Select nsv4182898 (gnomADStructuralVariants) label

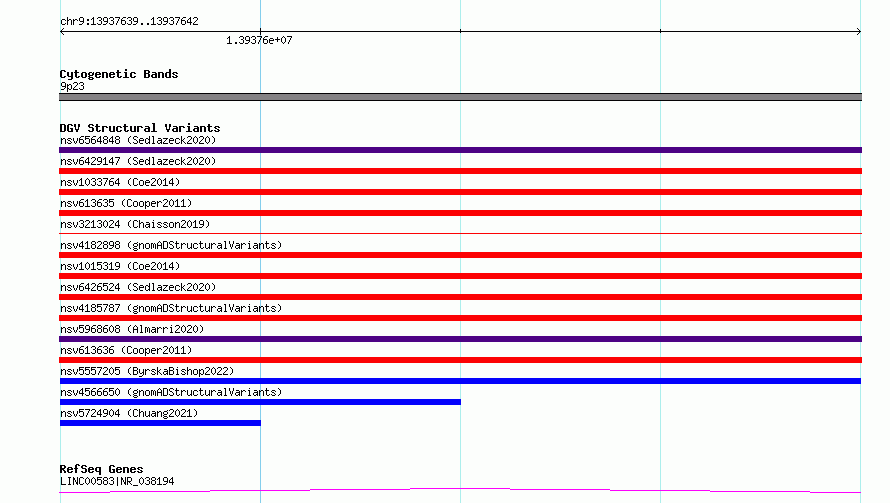coord(171,245)
